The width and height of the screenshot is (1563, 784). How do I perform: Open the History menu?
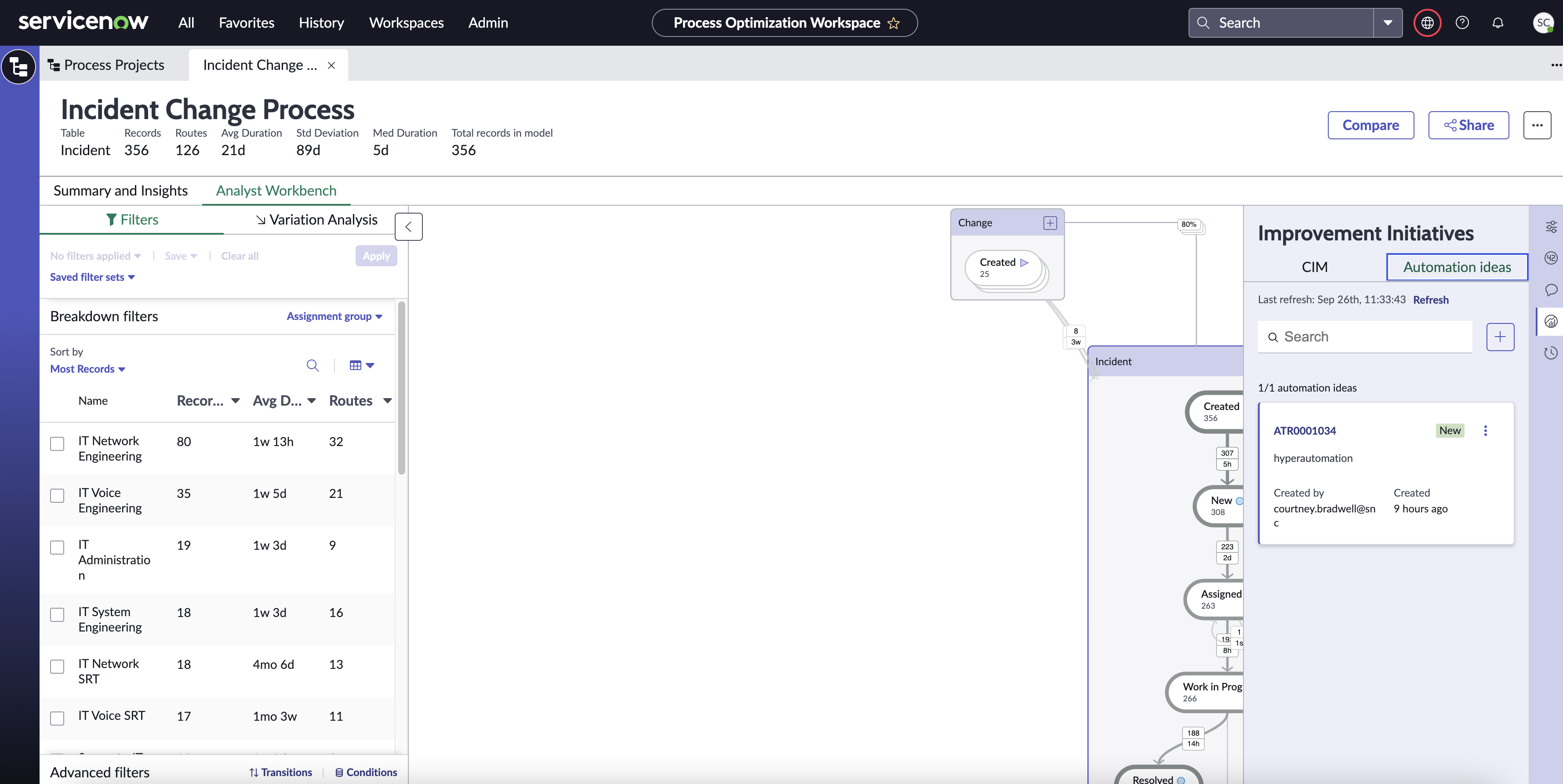(x=322, y=22)
